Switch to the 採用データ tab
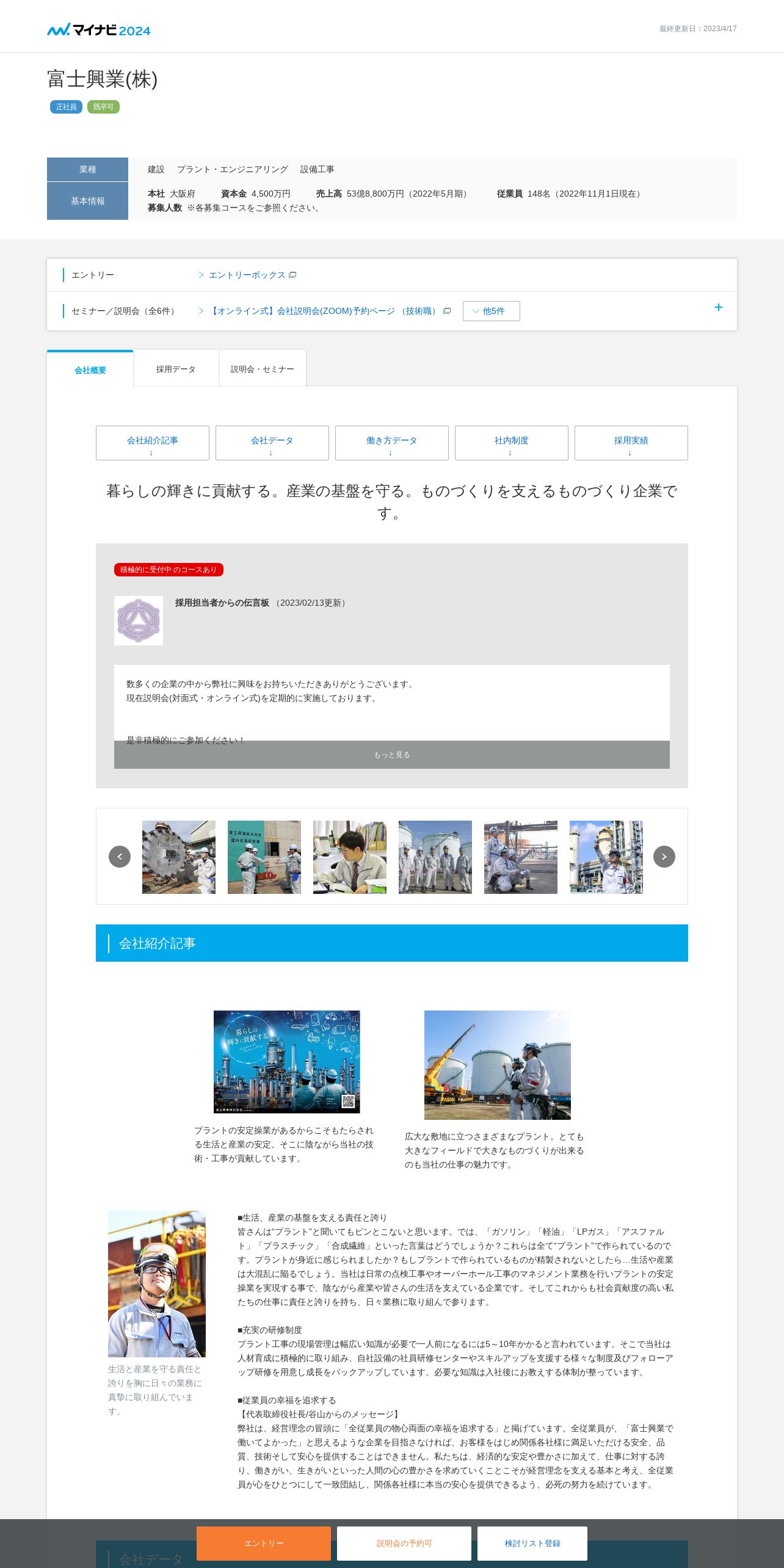This screenshot has width=784, height=1568. click(176, 369)
